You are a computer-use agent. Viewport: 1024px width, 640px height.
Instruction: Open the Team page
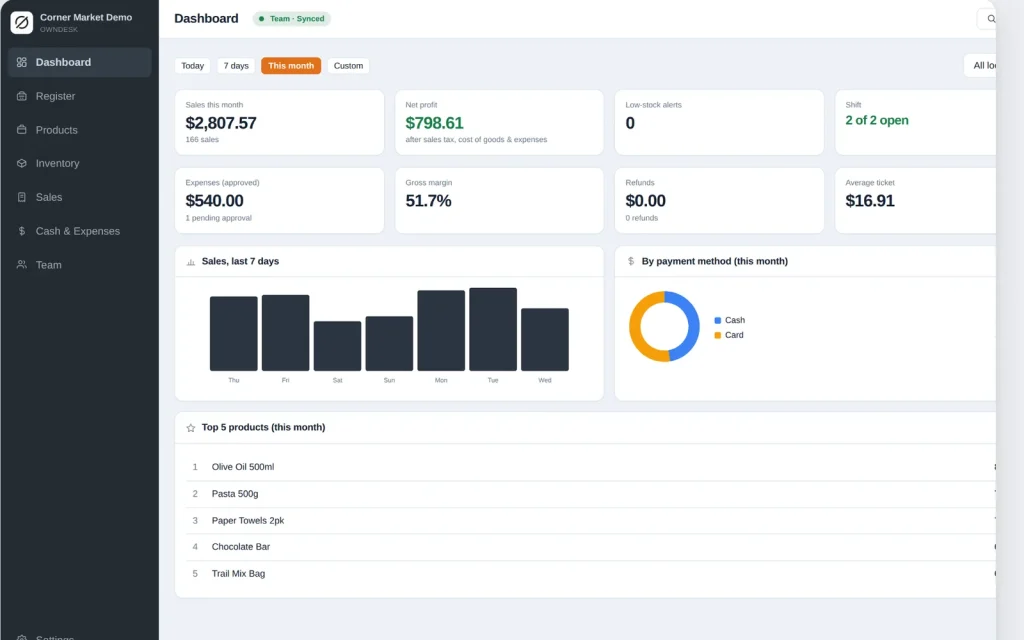pos(80,264)
